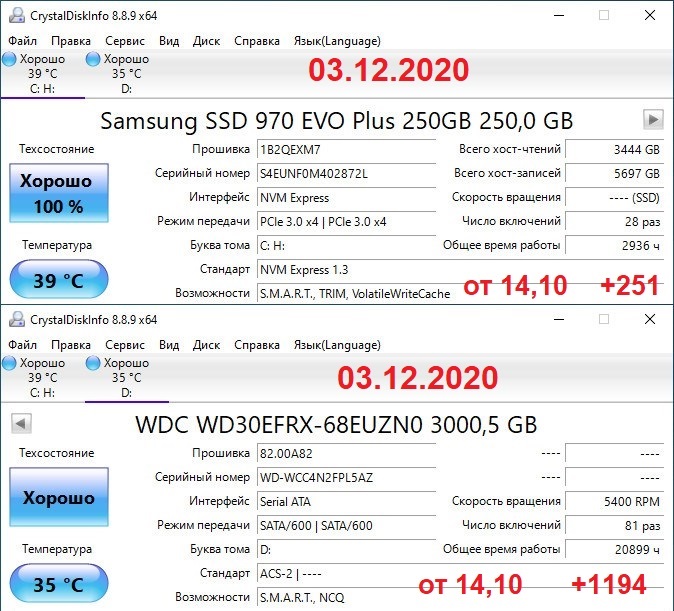
Task: Open Язык(Language) menu in top window
Action: pos(337,41)
